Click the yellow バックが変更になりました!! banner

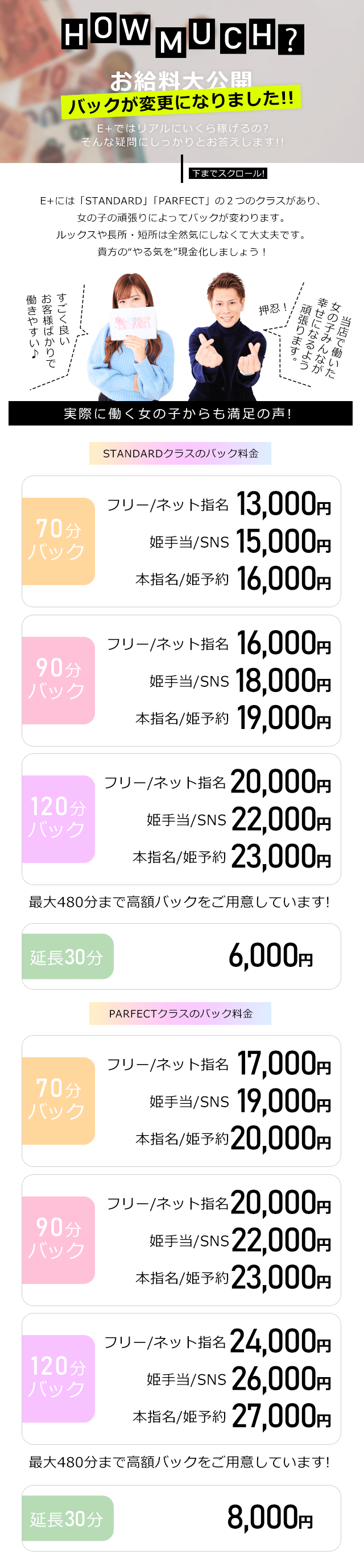pyautogui.click(x=180, y=101)
